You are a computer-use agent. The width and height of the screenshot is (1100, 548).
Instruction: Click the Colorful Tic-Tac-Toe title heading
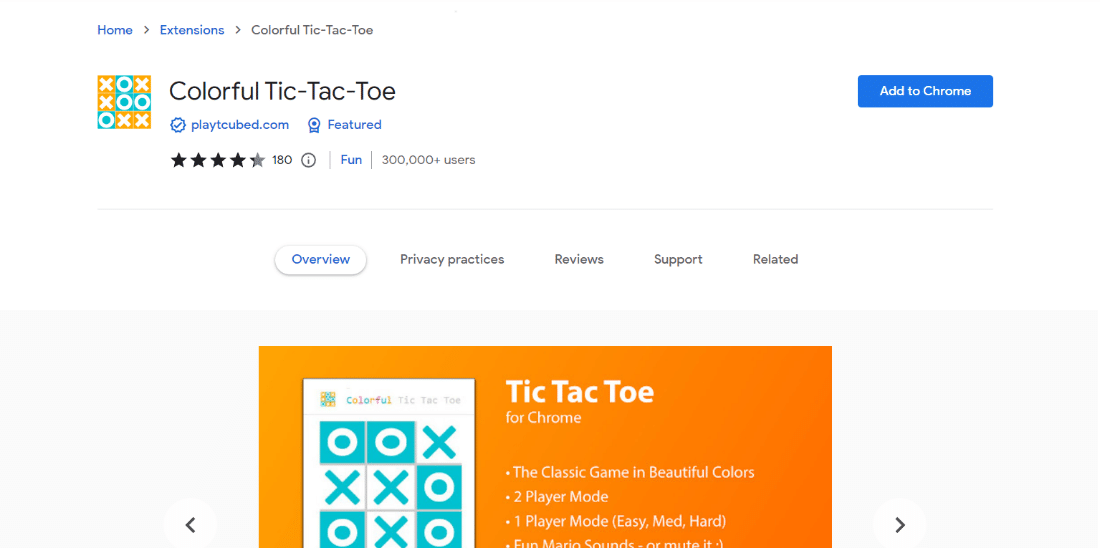pyautogui.click(x=283, y=91)
